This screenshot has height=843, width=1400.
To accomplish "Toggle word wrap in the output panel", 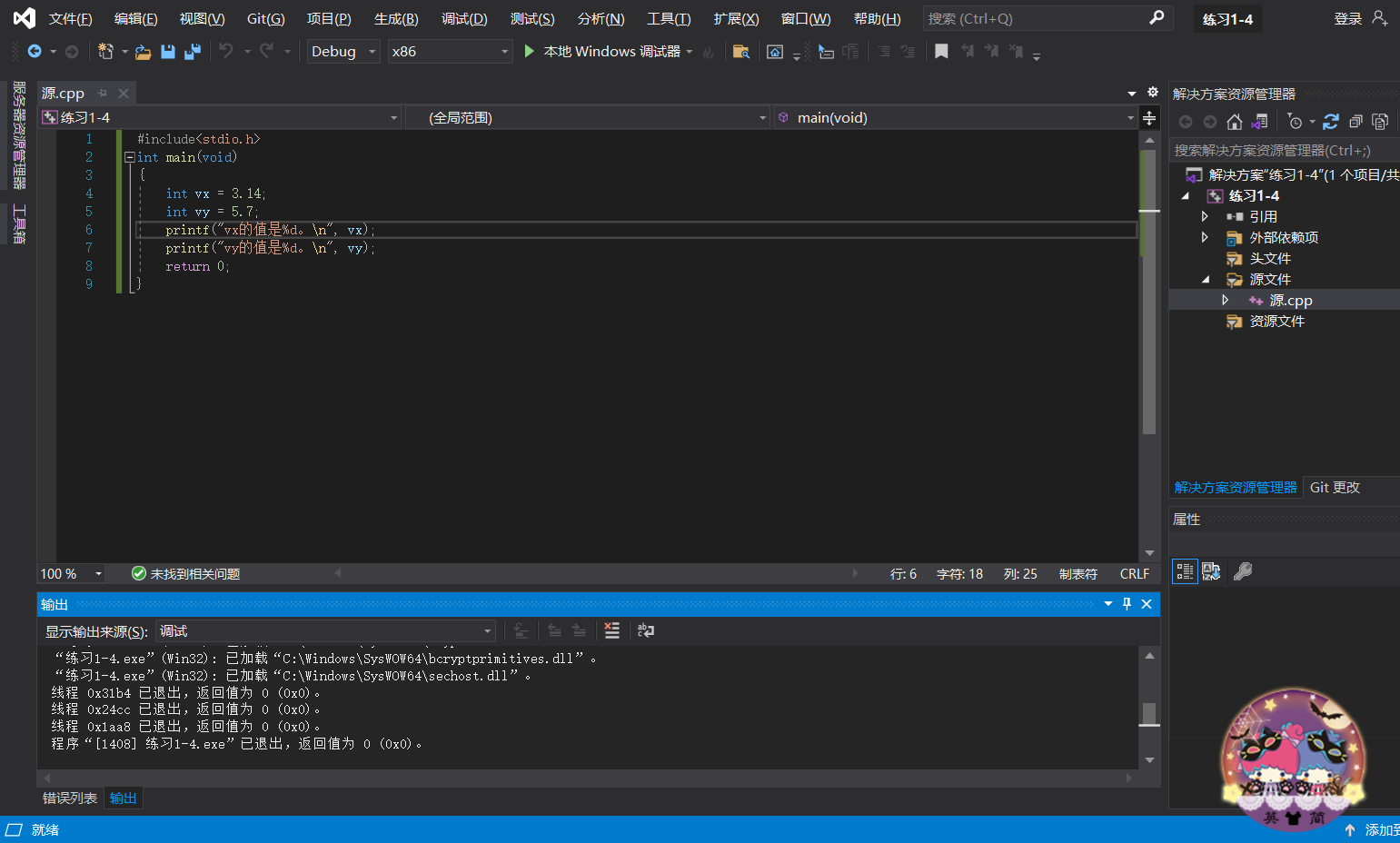I will pos(646,630).
